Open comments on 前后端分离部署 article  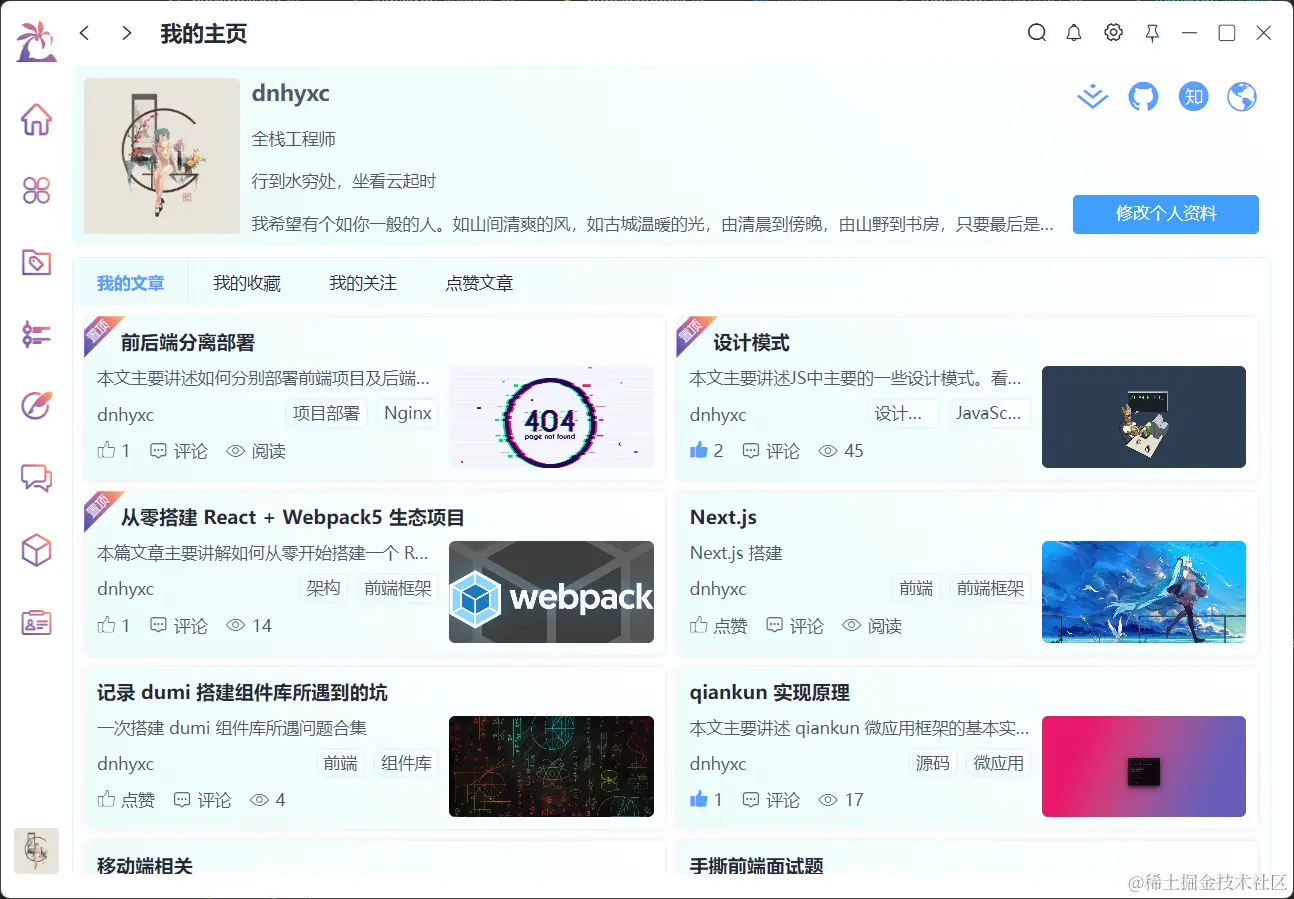coord(179,451)
